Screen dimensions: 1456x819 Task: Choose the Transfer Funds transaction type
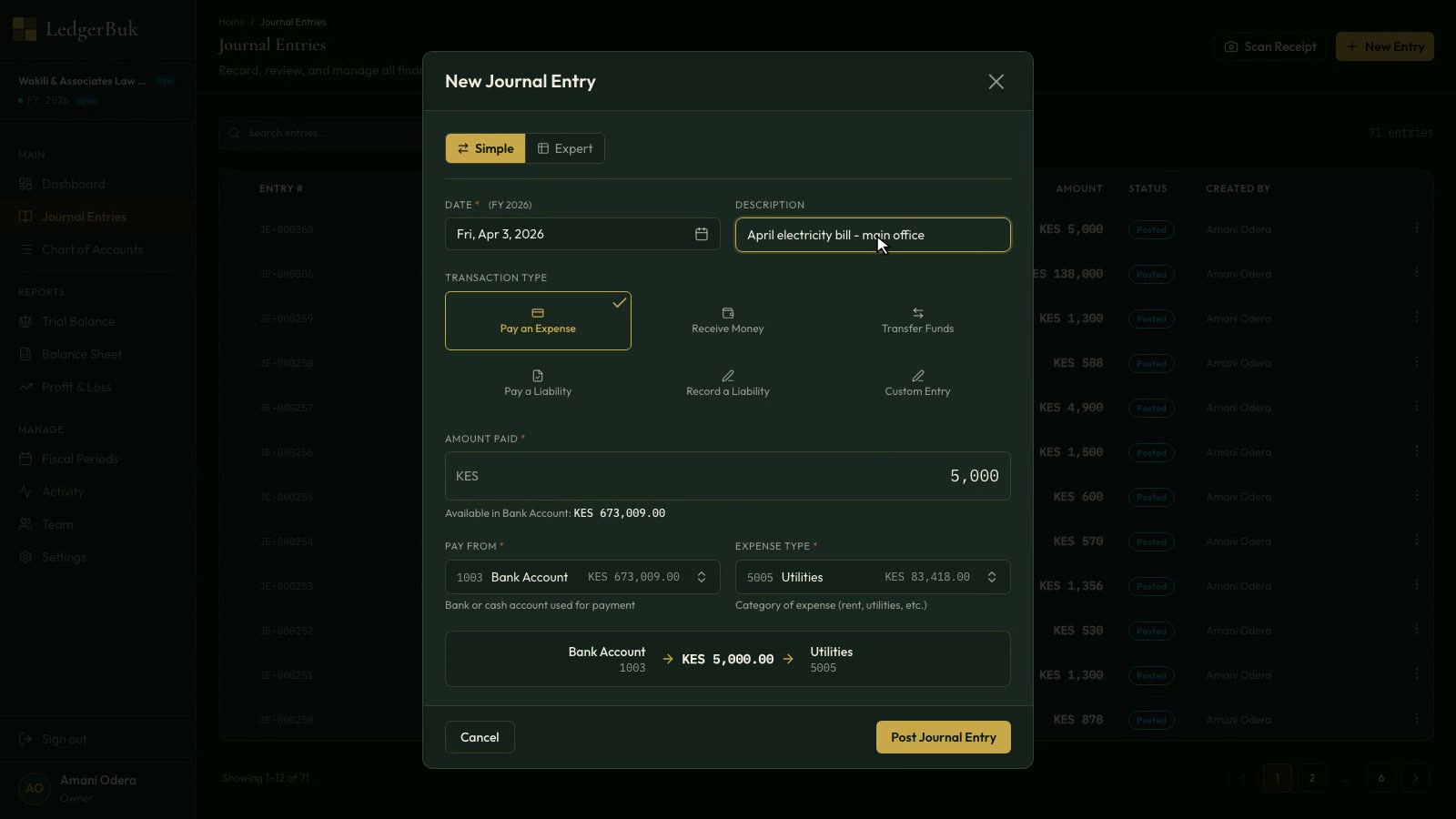tap(917, 320)
